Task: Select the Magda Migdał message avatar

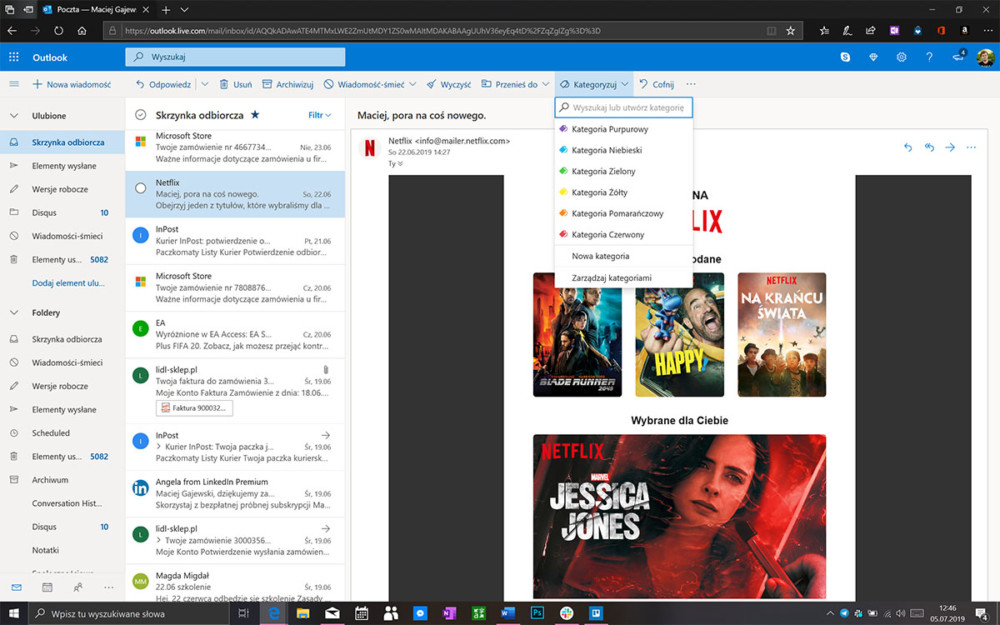Action: [140, 581]
